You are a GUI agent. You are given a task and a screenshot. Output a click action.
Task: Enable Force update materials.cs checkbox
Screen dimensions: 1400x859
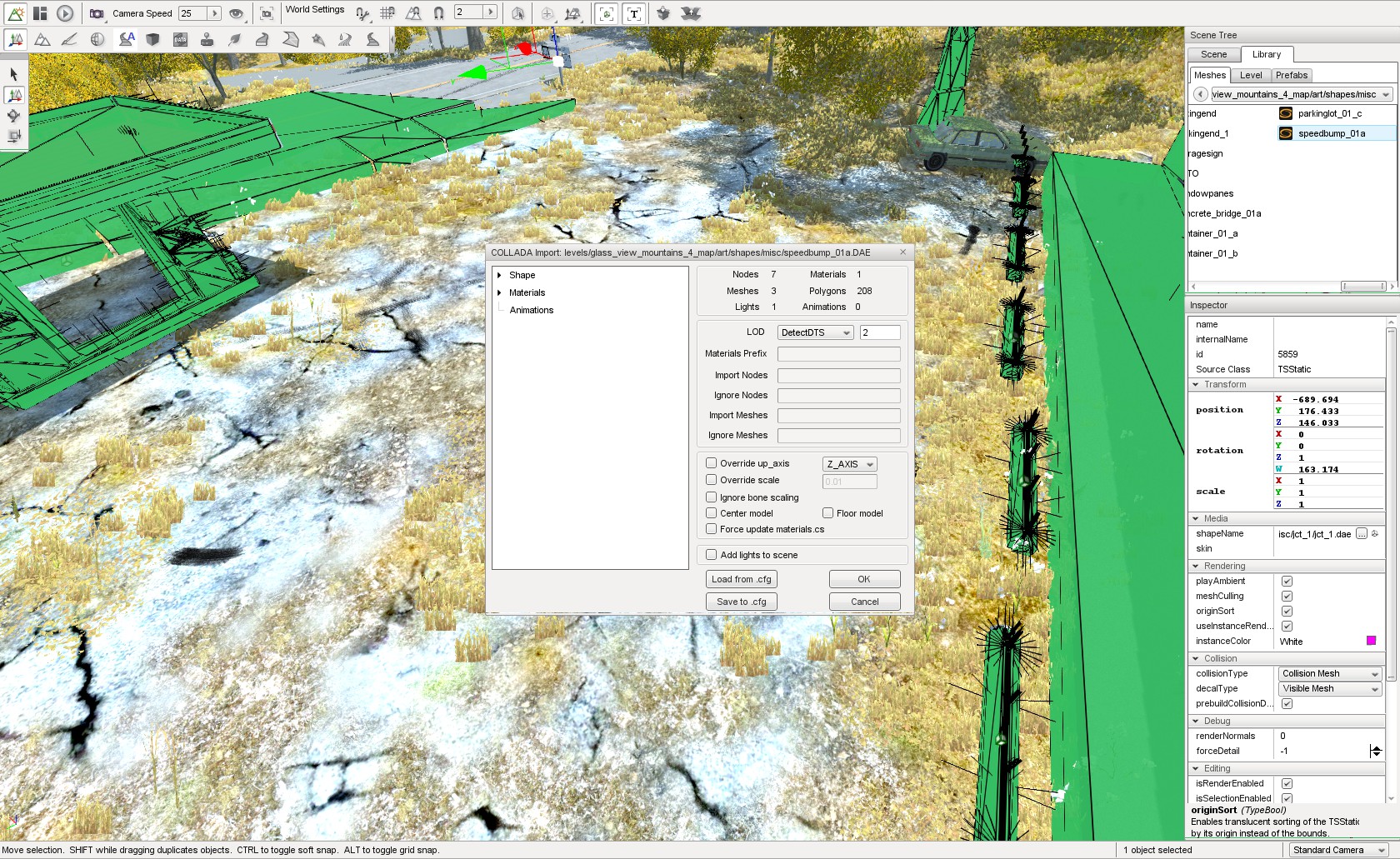(712, 529)
